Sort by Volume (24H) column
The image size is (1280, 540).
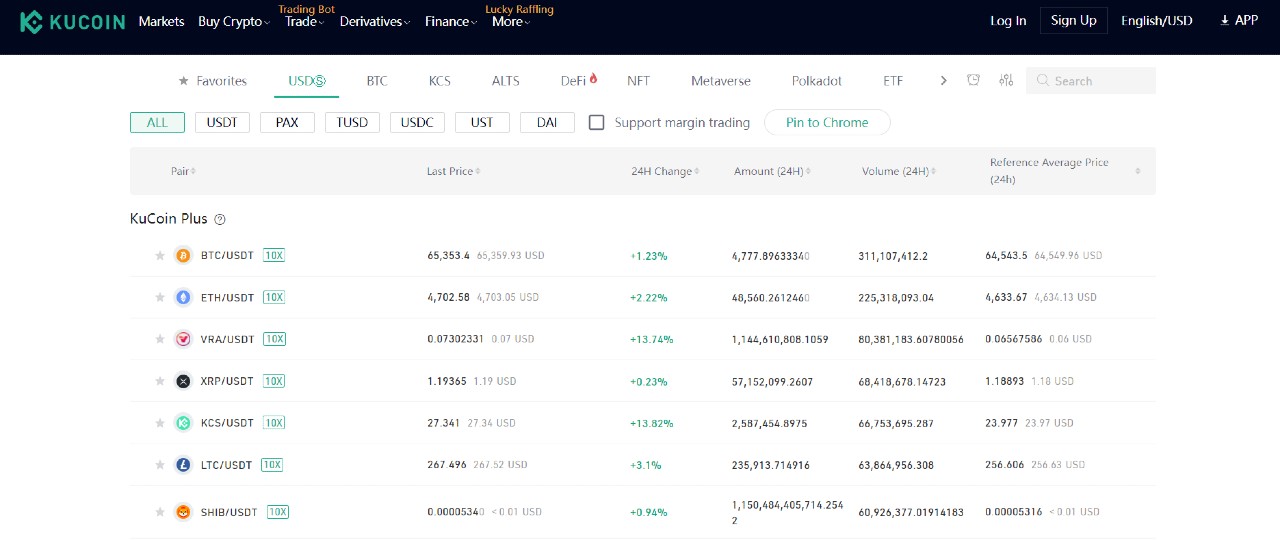point(899,172)
